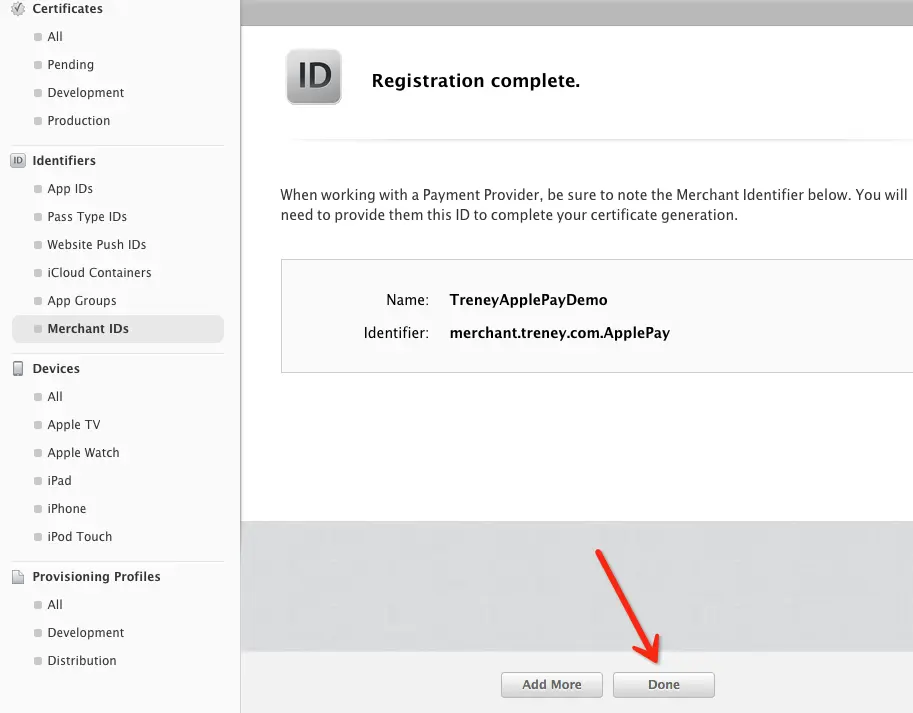Go to App IDs

point(70,189)
